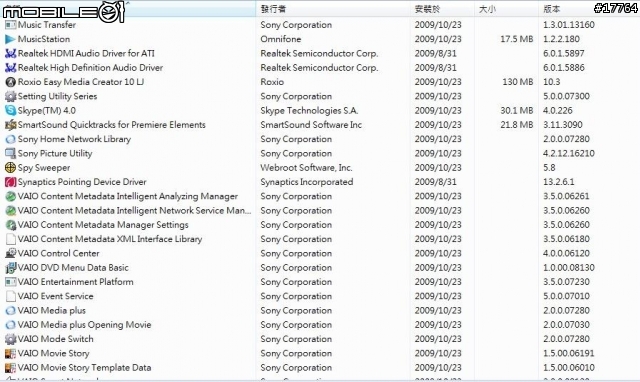Click the Music Transfer program icon

point(10,25)
